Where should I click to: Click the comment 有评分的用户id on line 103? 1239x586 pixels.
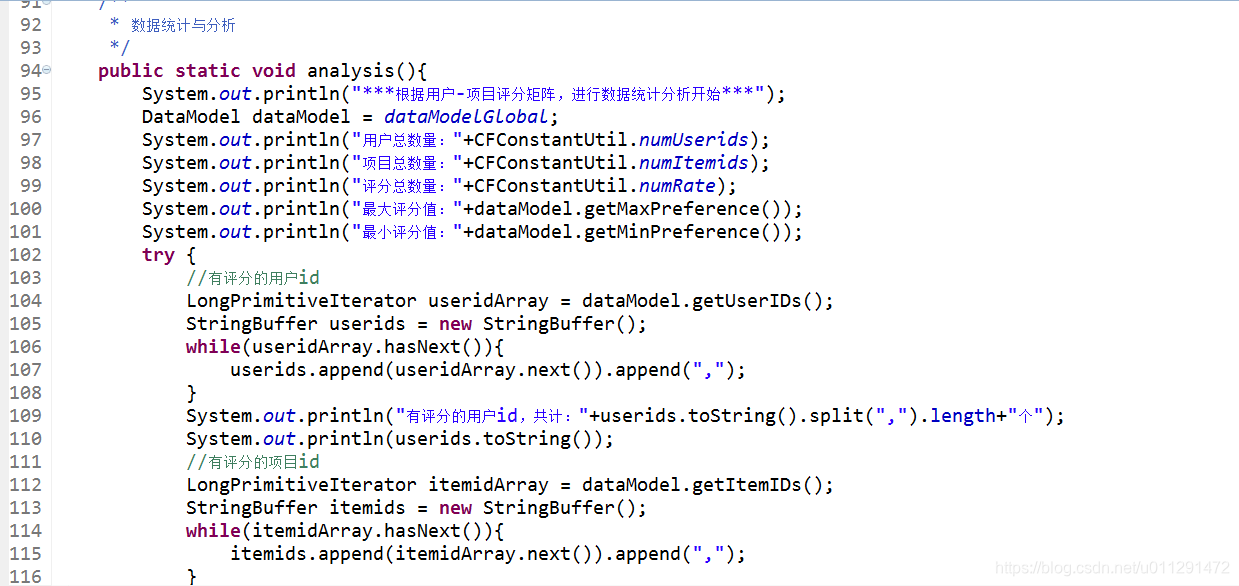pos(253,278)
